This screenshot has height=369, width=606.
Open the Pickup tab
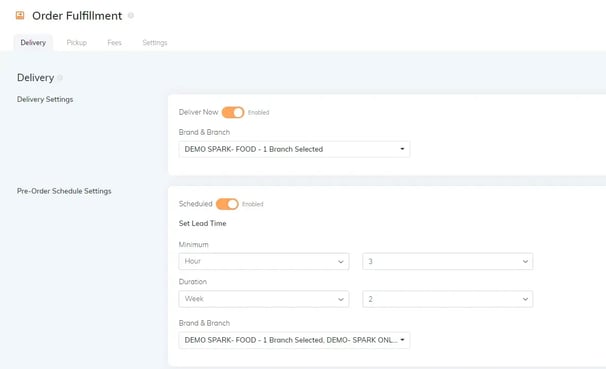[x=77, y=43]
